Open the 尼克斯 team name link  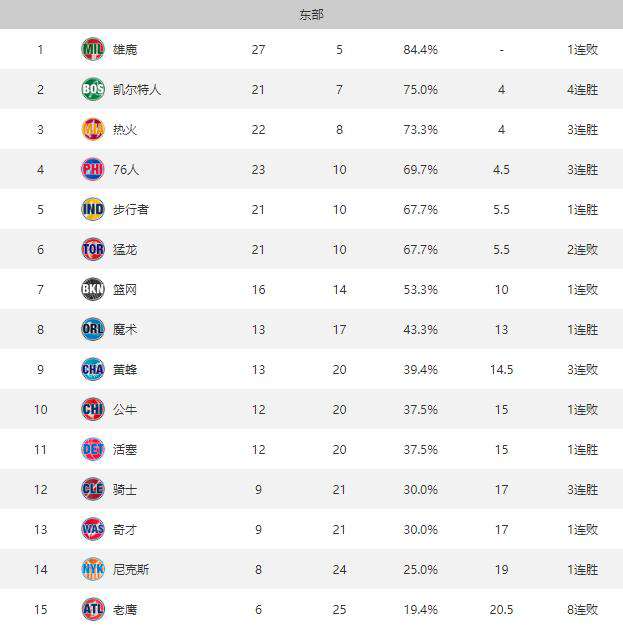(x=131, y=569)
